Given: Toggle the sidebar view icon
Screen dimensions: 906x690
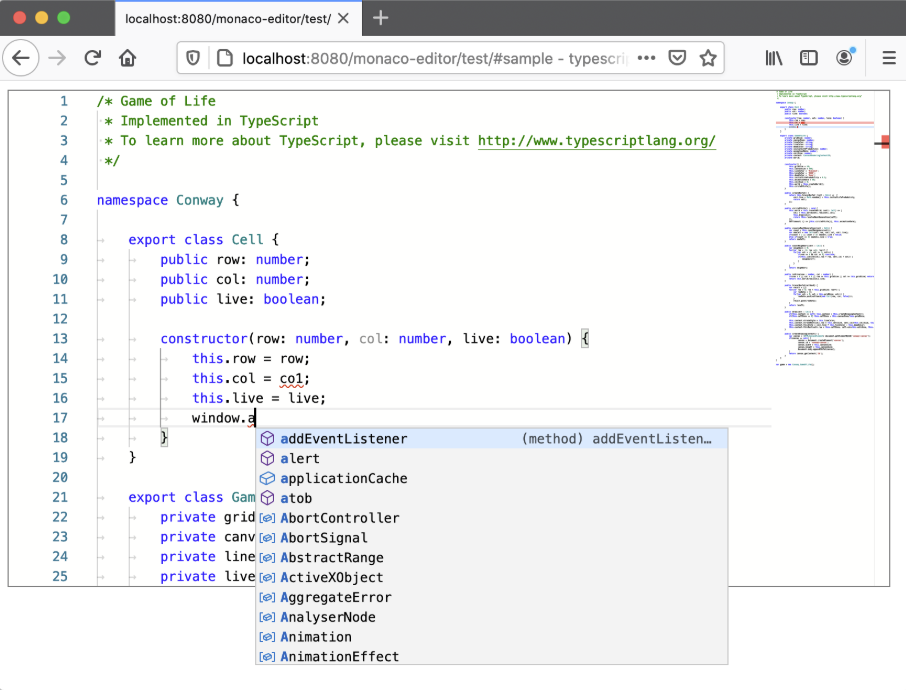Looking at the screenshot, I should pos(809,58).
